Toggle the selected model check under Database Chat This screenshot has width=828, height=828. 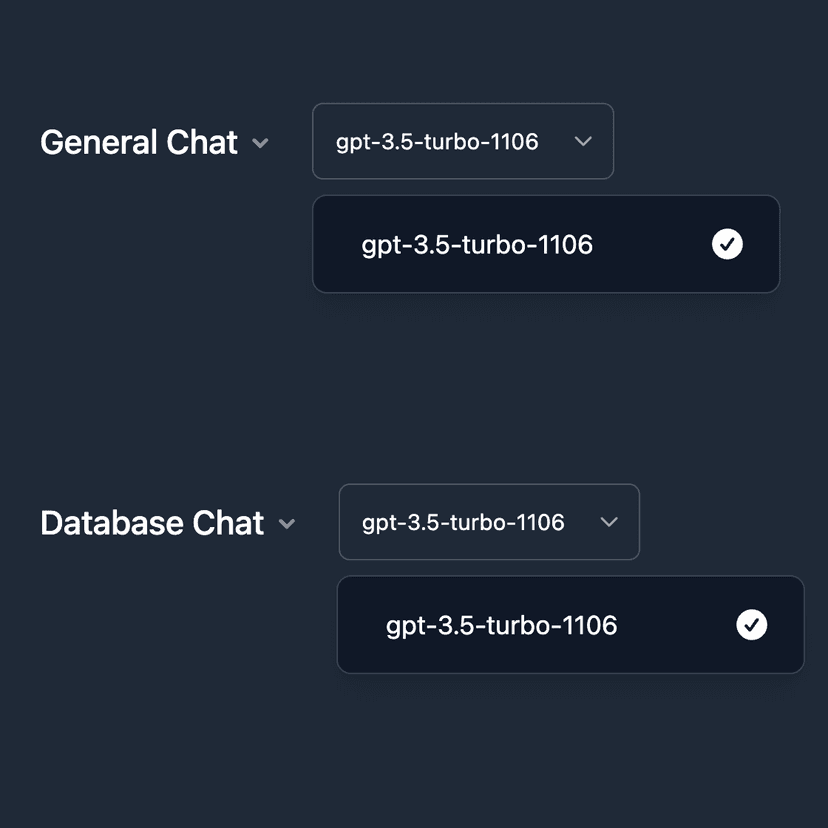tap(751, 625)
